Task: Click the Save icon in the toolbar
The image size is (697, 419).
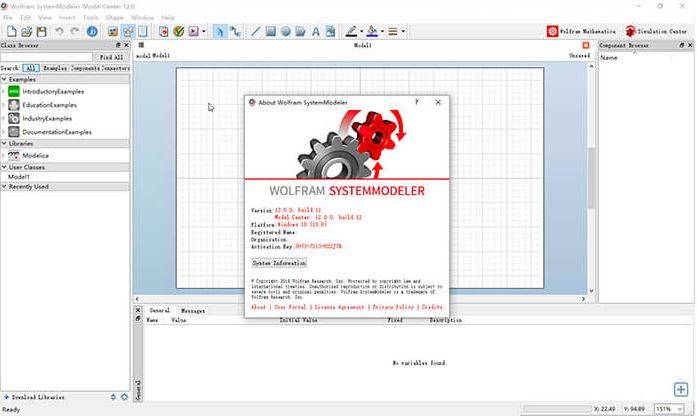Action: click(x=42, y=31)
